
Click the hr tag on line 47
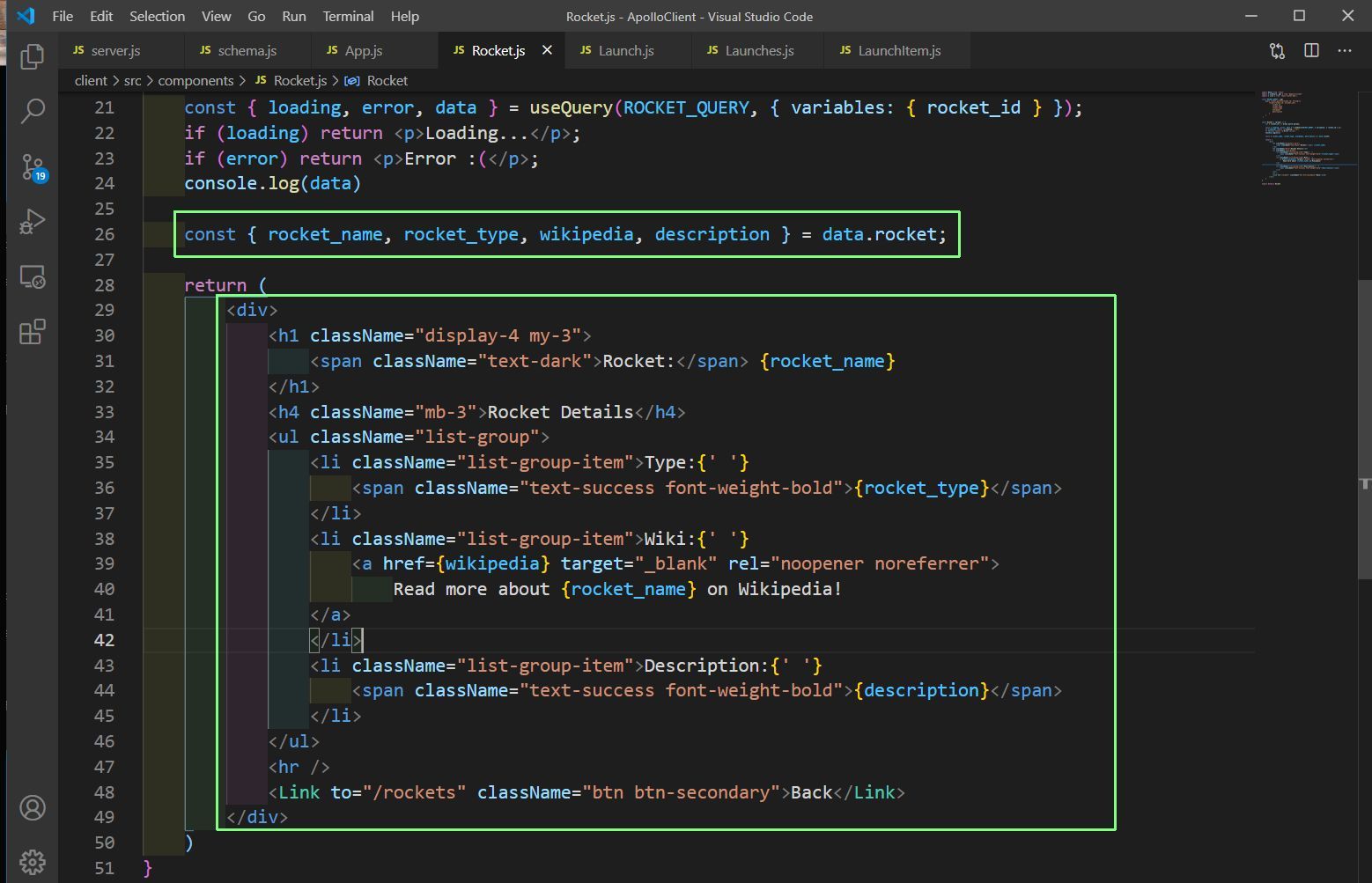(x=299, y=767)
